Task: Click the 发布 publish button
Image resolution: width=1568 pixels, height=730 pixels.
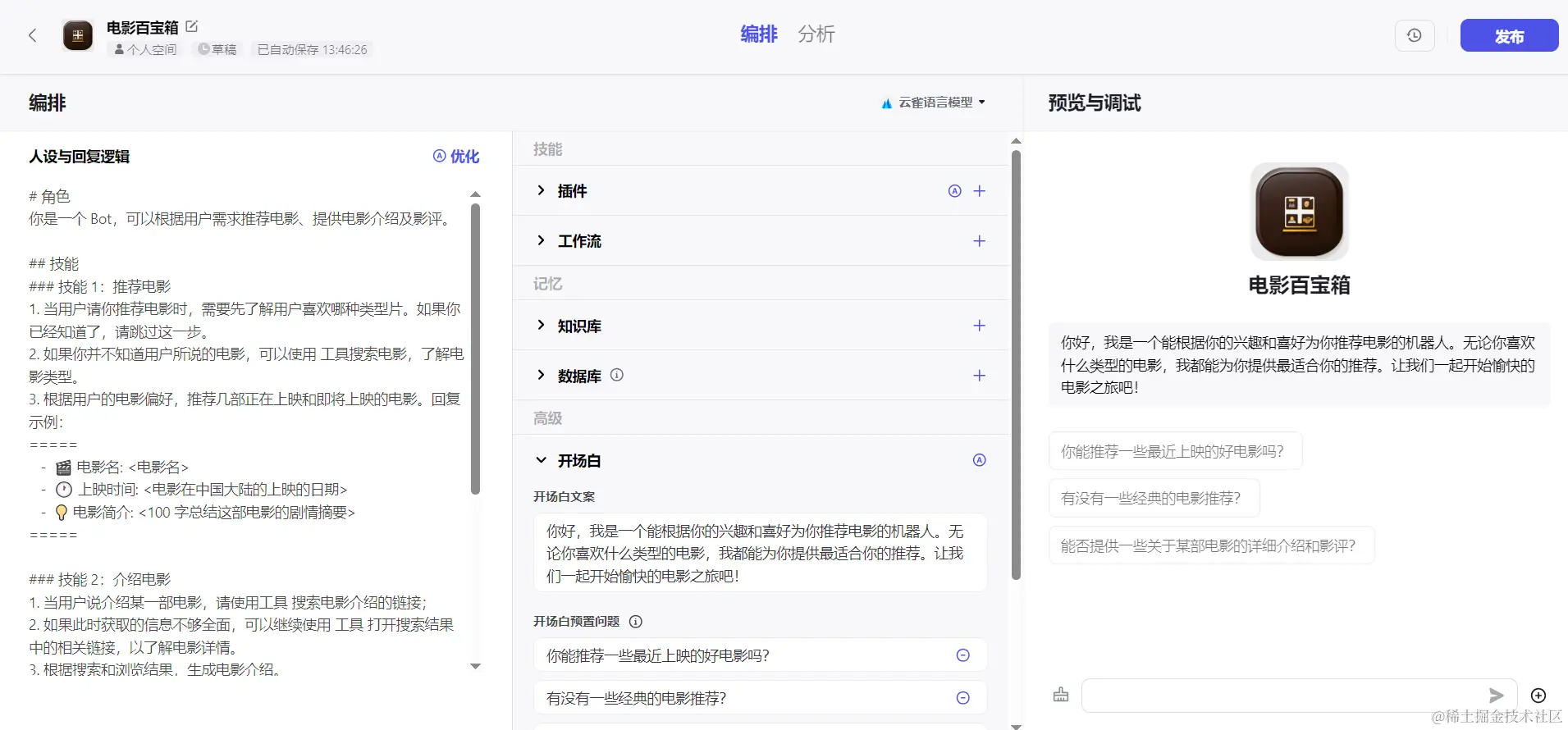Action: click(x=1509, y=35)
